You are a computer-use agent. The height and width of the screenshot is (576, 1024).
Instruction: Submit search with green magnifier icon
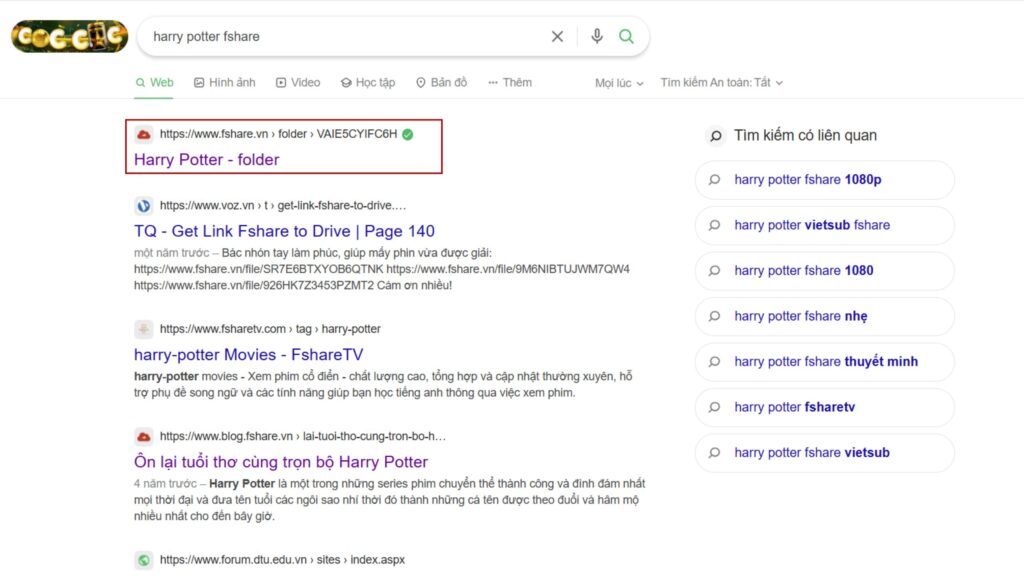click(x=626, y=37)
